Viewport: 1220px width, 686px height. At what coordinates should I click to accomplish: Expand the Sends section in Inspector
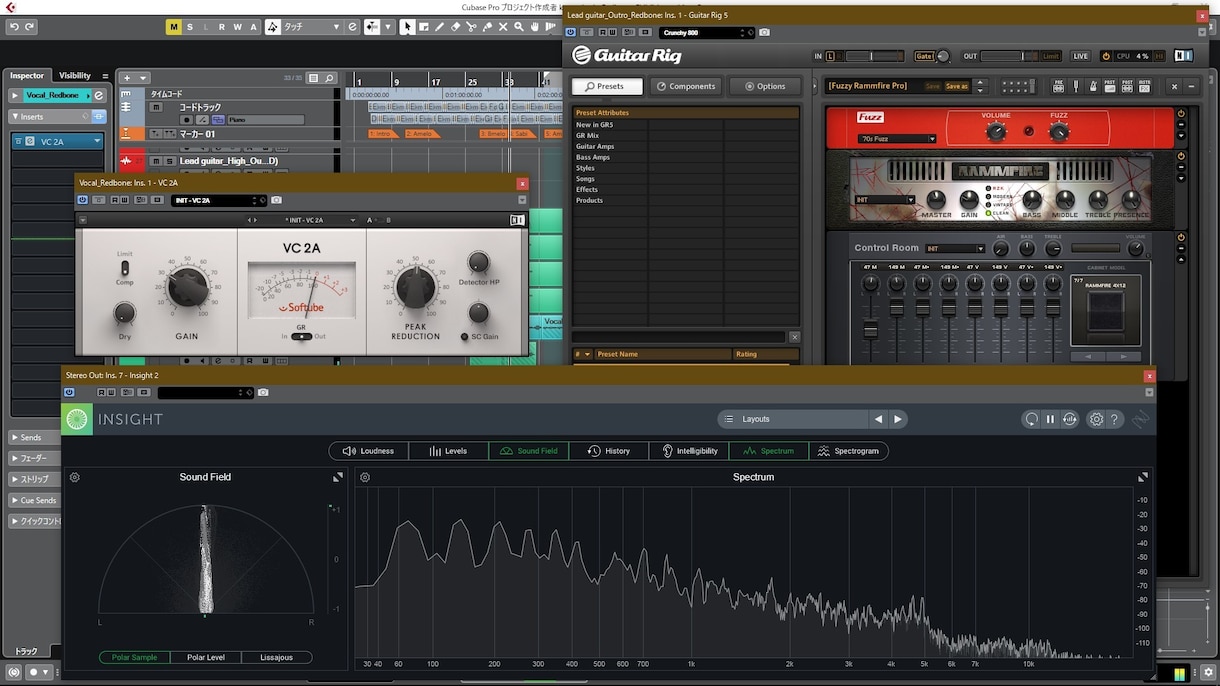click(x=15, y=437)
